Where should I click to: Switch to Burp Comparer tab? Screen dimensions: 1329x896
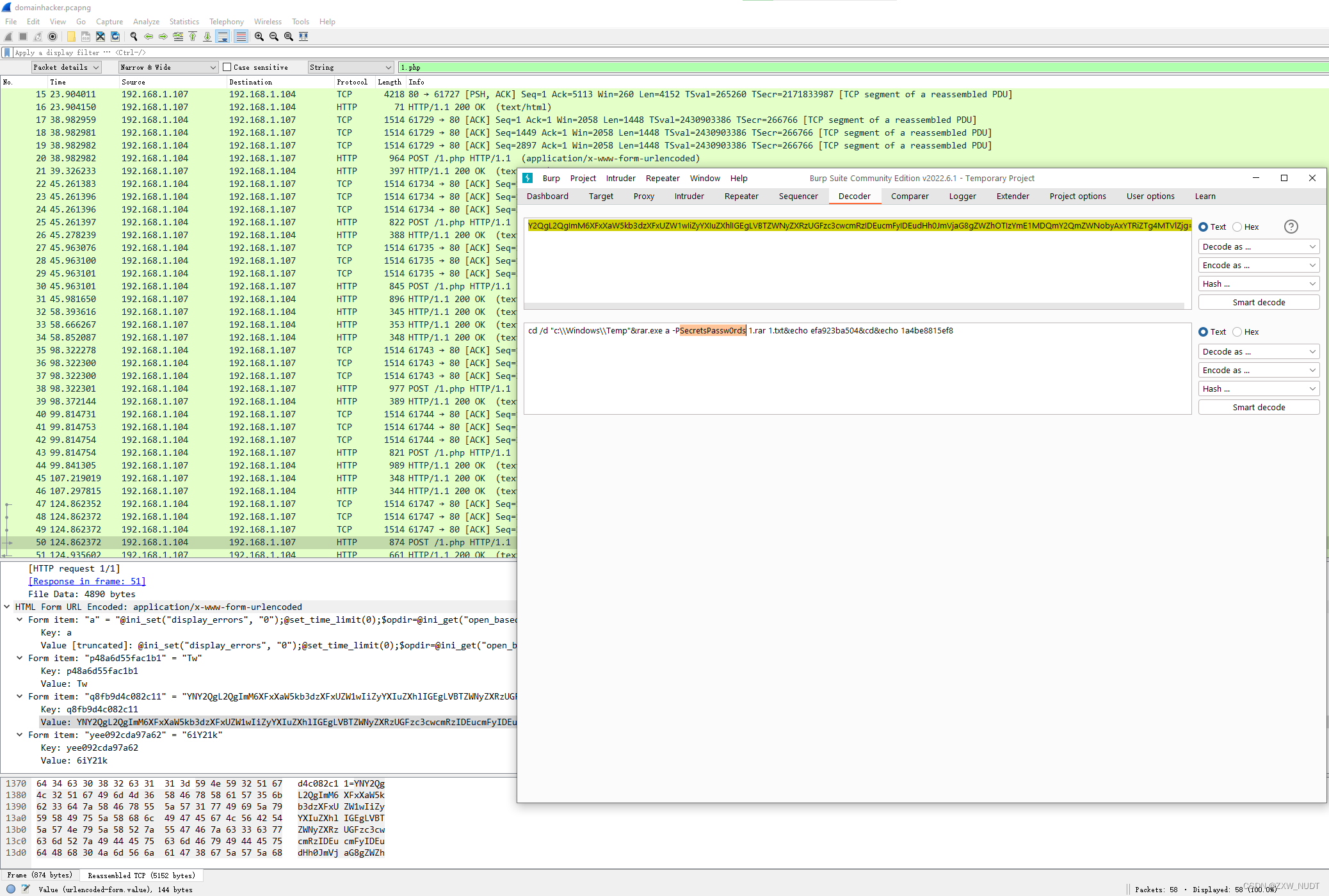(x=910, y=196)
